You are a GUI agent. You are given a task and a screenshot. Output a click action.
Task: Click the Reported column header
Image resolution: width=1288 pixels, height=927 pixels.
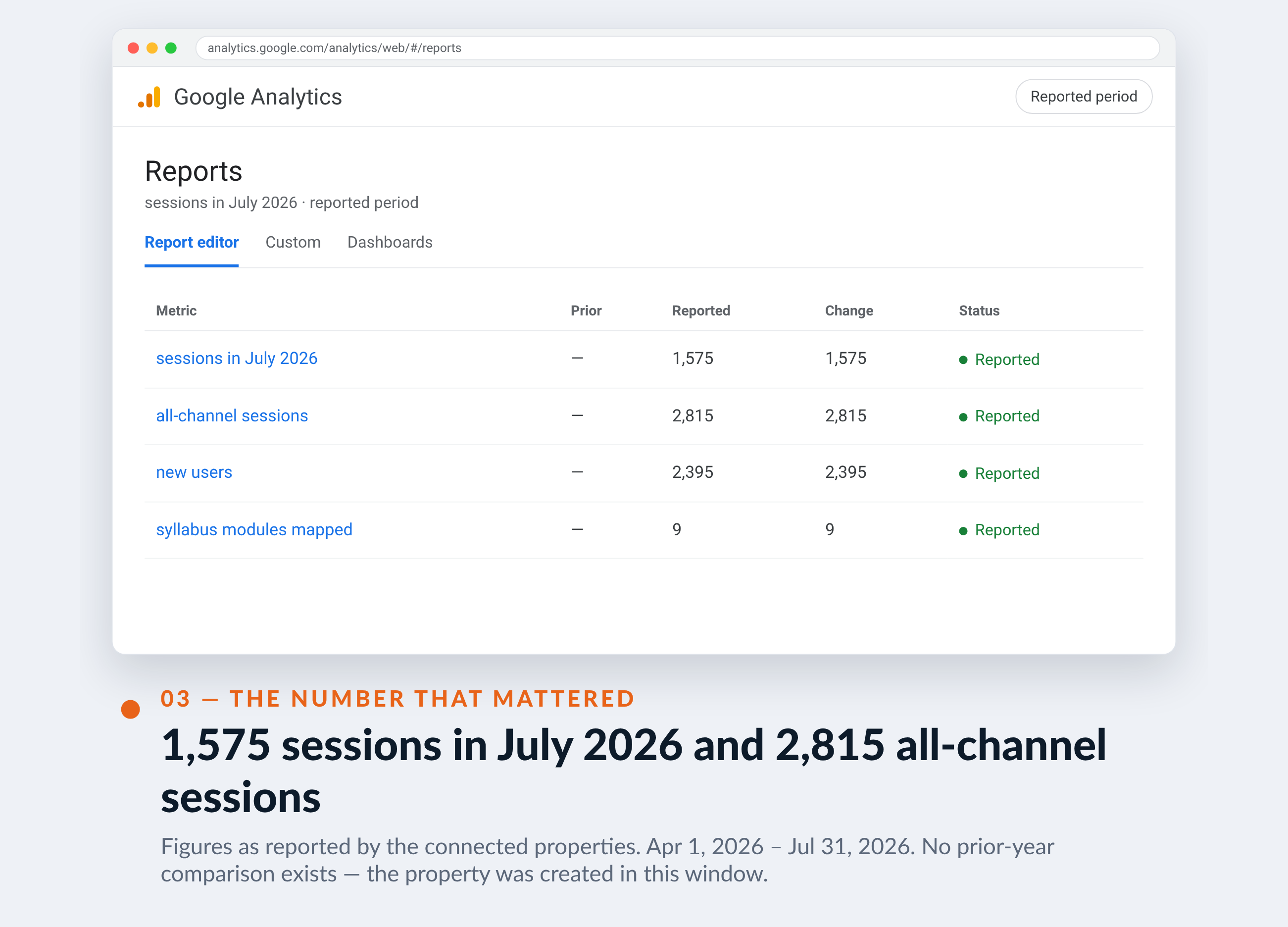pos(701,310)
